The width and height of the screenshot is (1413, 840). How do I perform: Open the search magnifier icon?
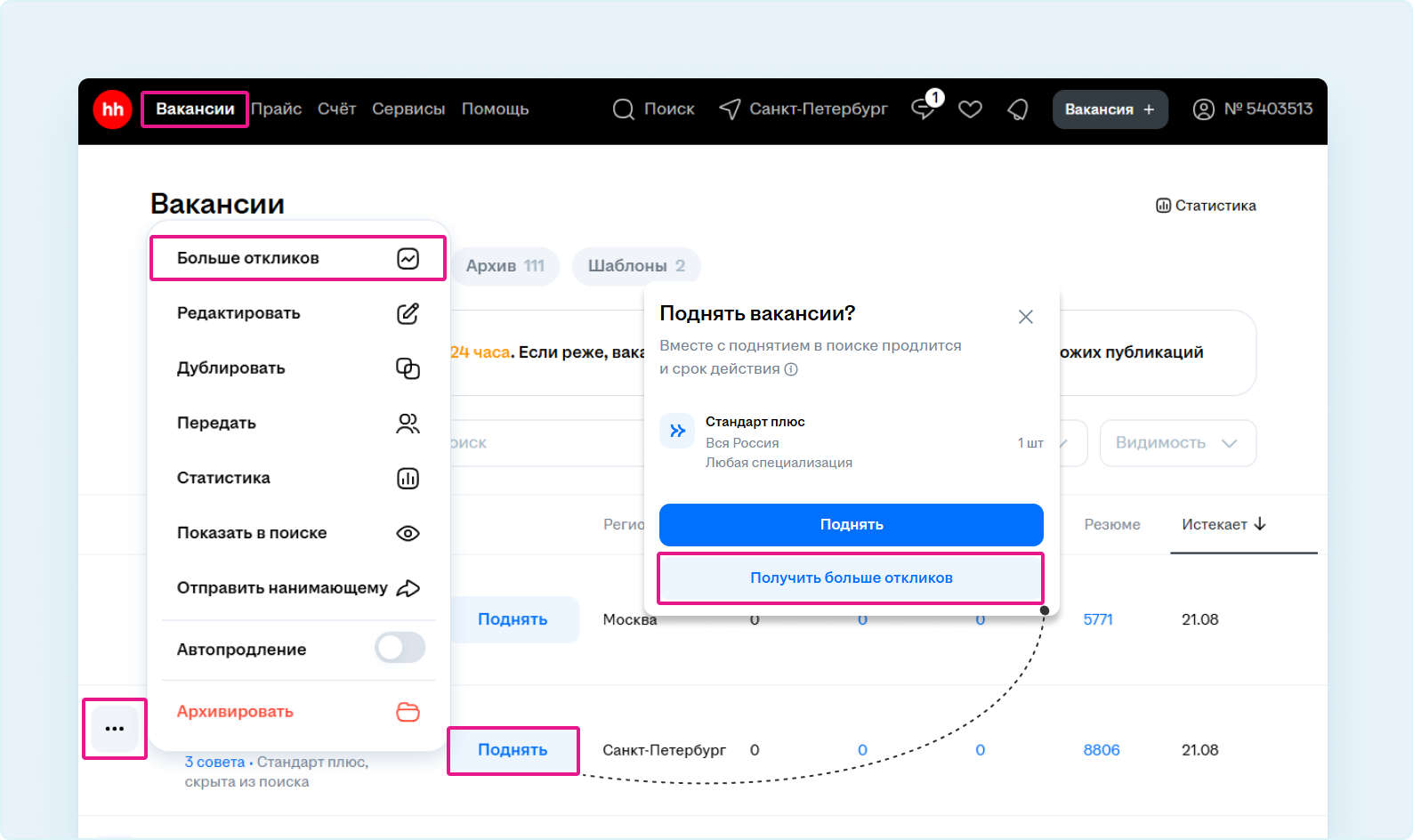click(624, 109)
